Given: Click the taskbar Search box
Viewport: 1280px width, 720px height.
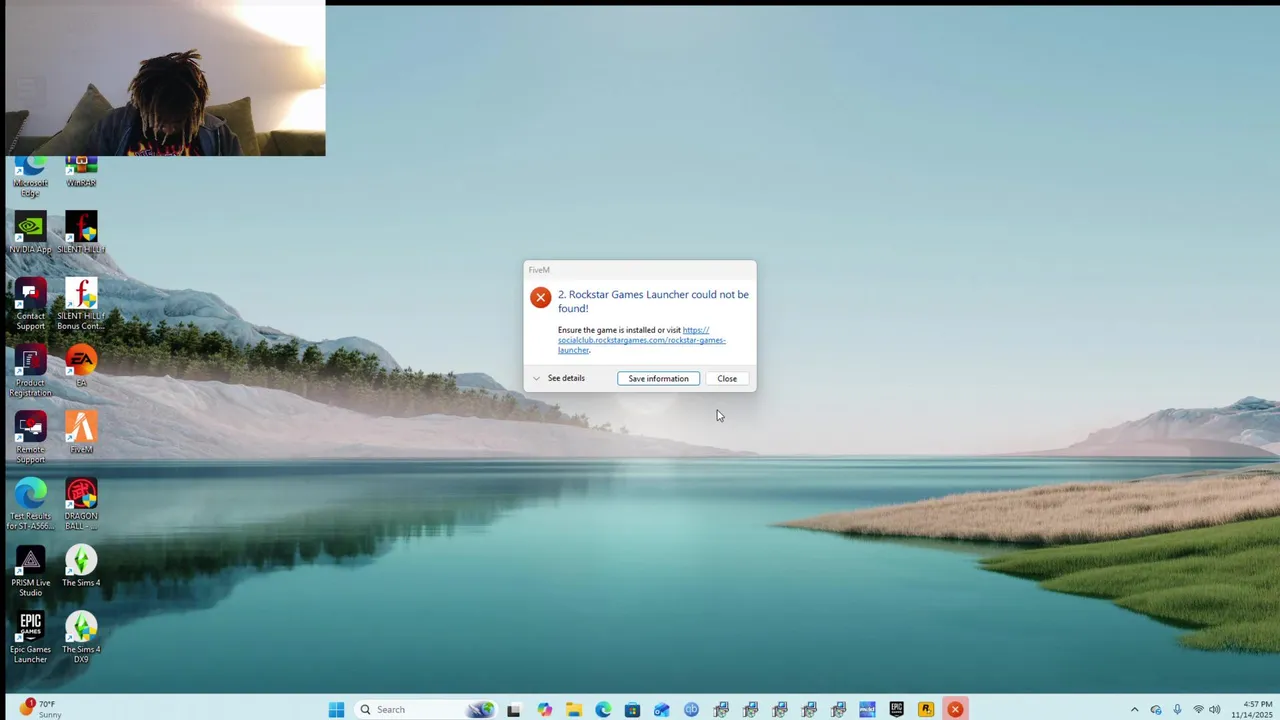Looking at the screenshot, I should click(425, 709).
